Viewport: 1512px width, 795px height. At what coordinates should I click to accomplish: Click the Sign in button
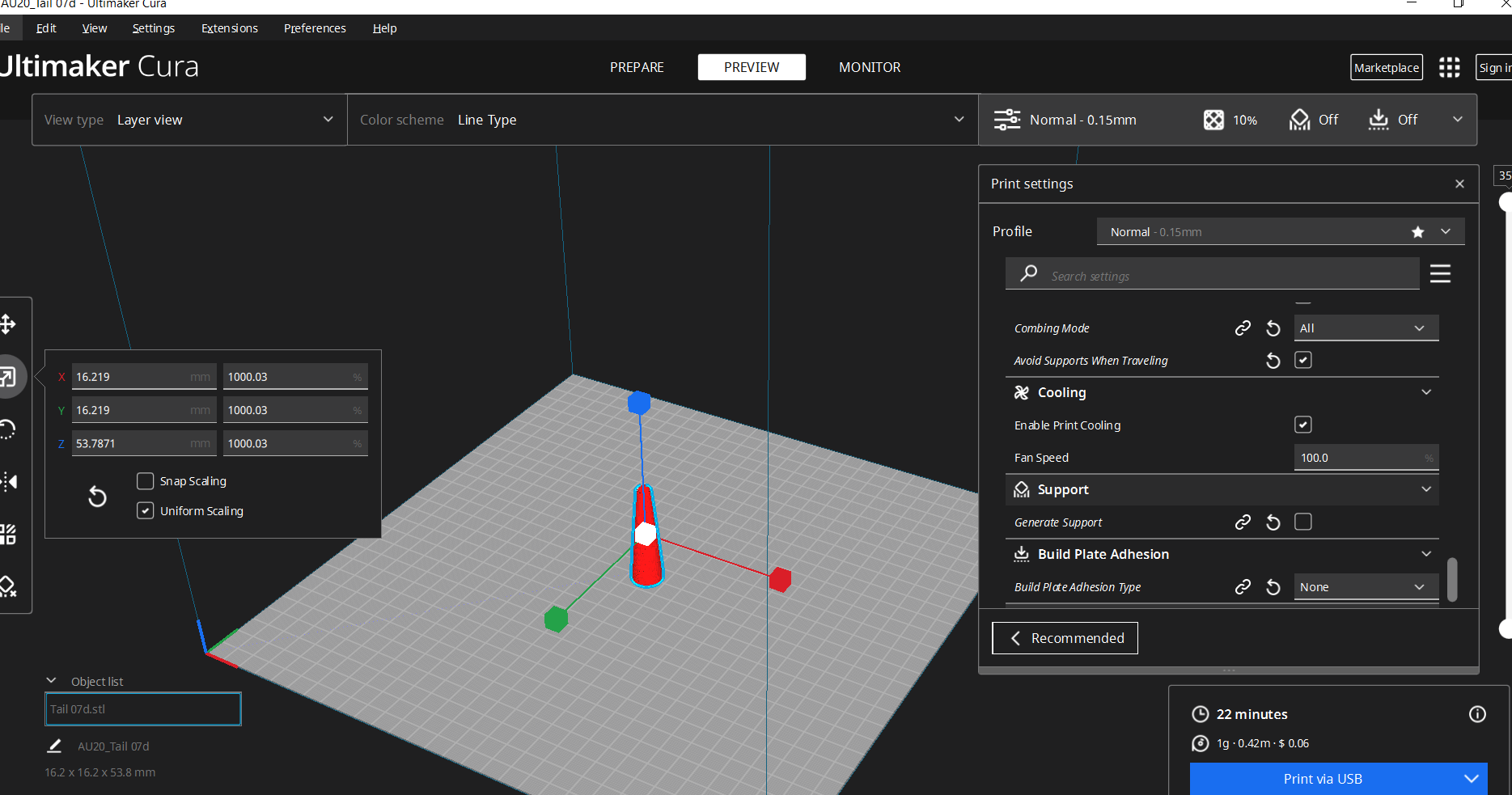[1494, 67]
